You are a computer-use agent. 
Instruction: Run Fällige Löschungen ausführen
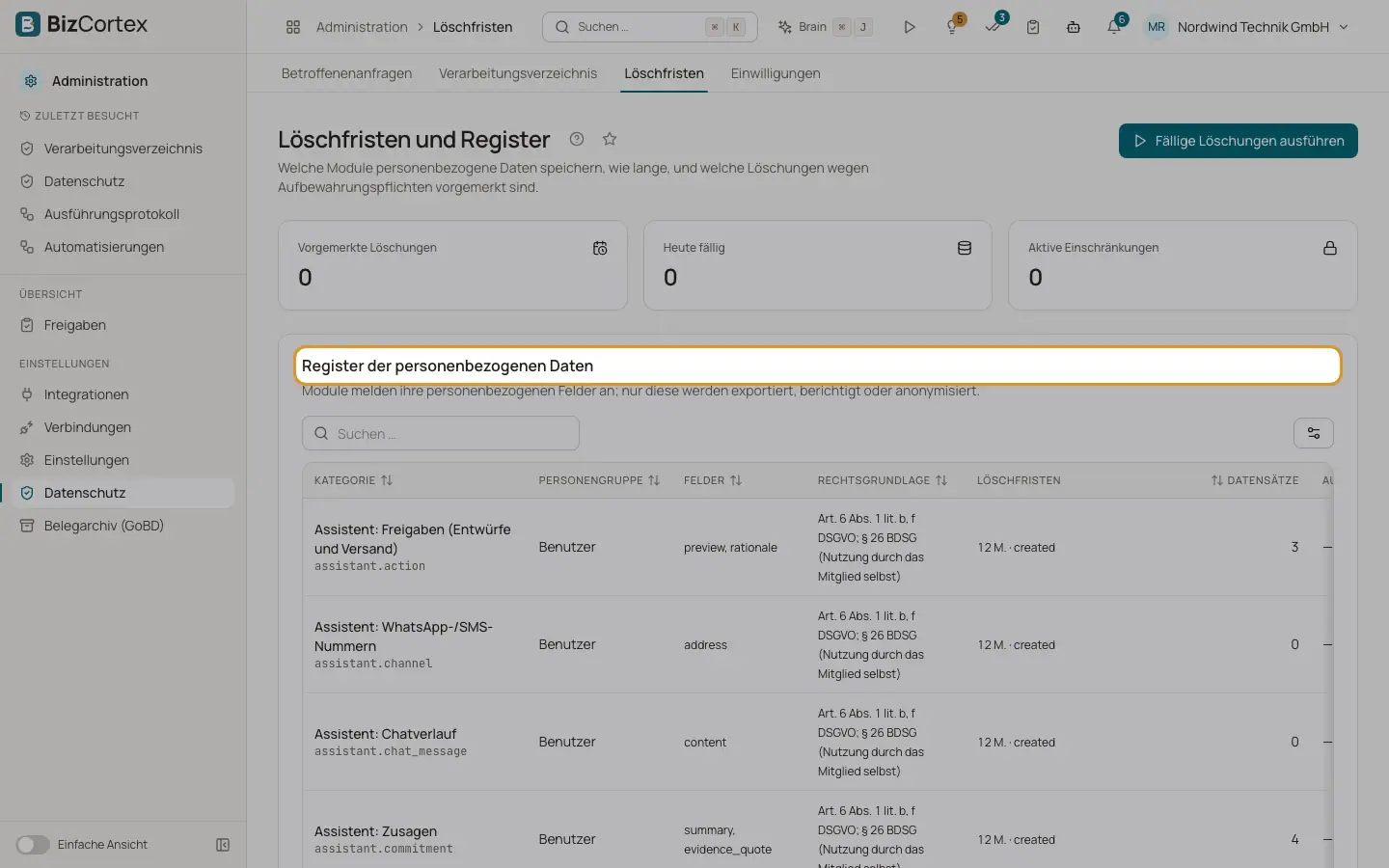pyautogui.click(x=1239, y=141)
